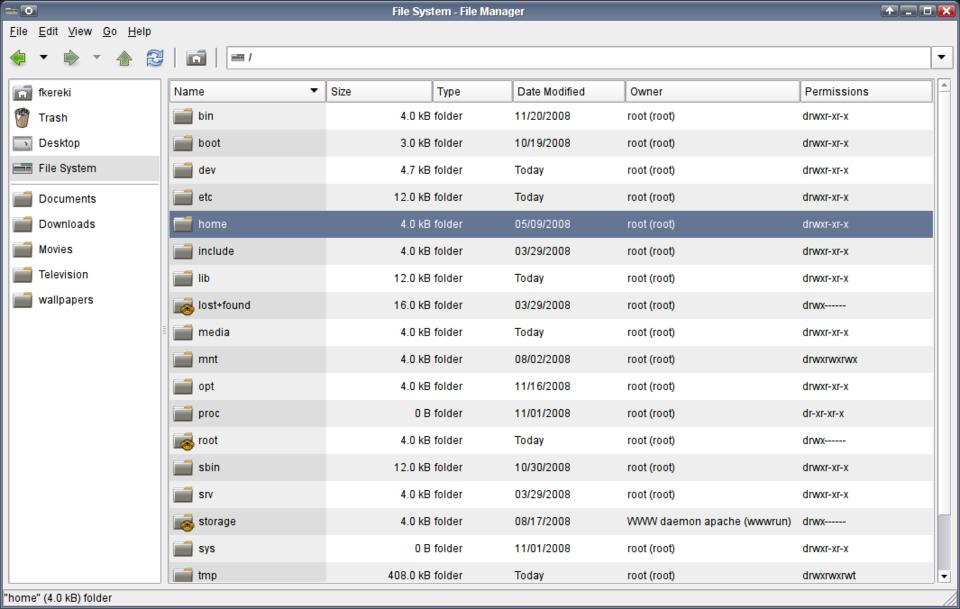Image resolution: width=960 pixels, height=609 pixels.
Task: Open the Forward history dropdown arrow
Action: point(97,58)
